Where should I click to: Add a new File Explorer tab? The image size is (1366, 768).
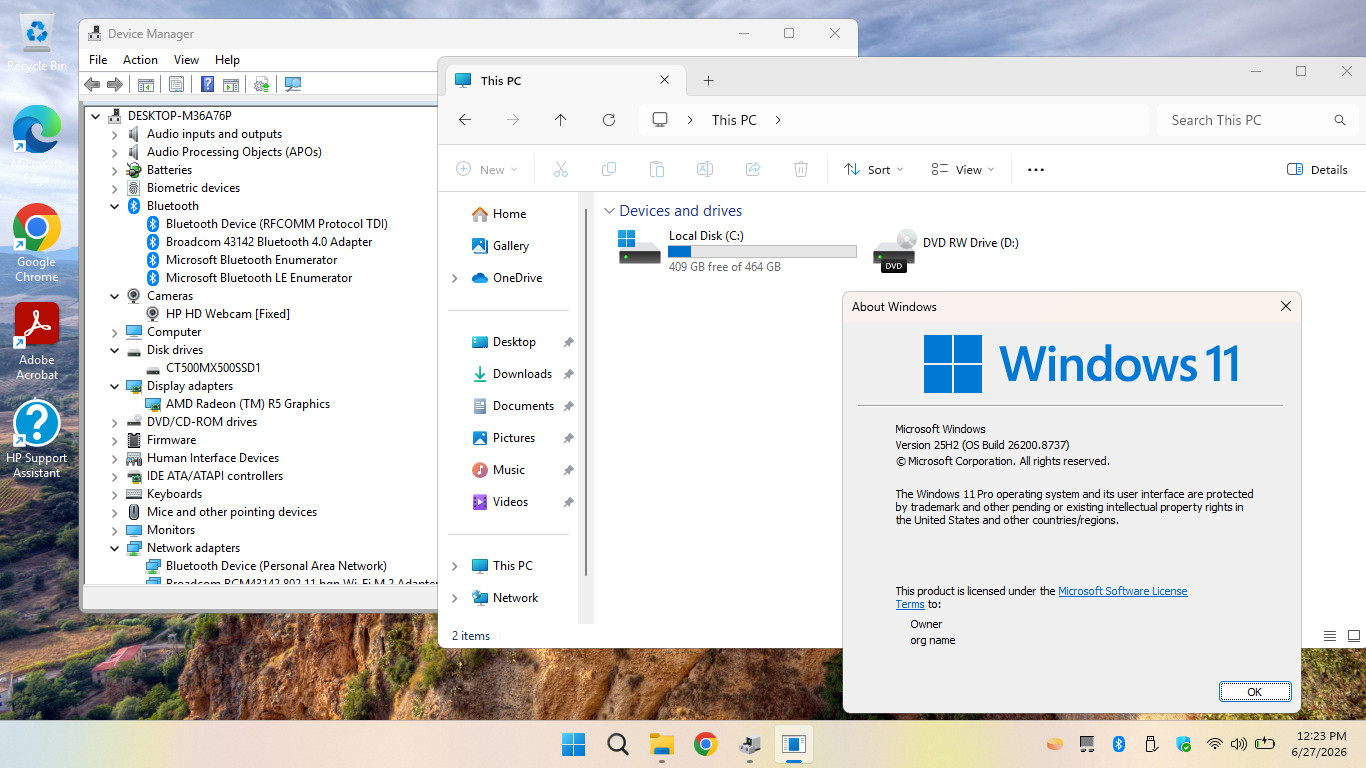coord(708,81)
